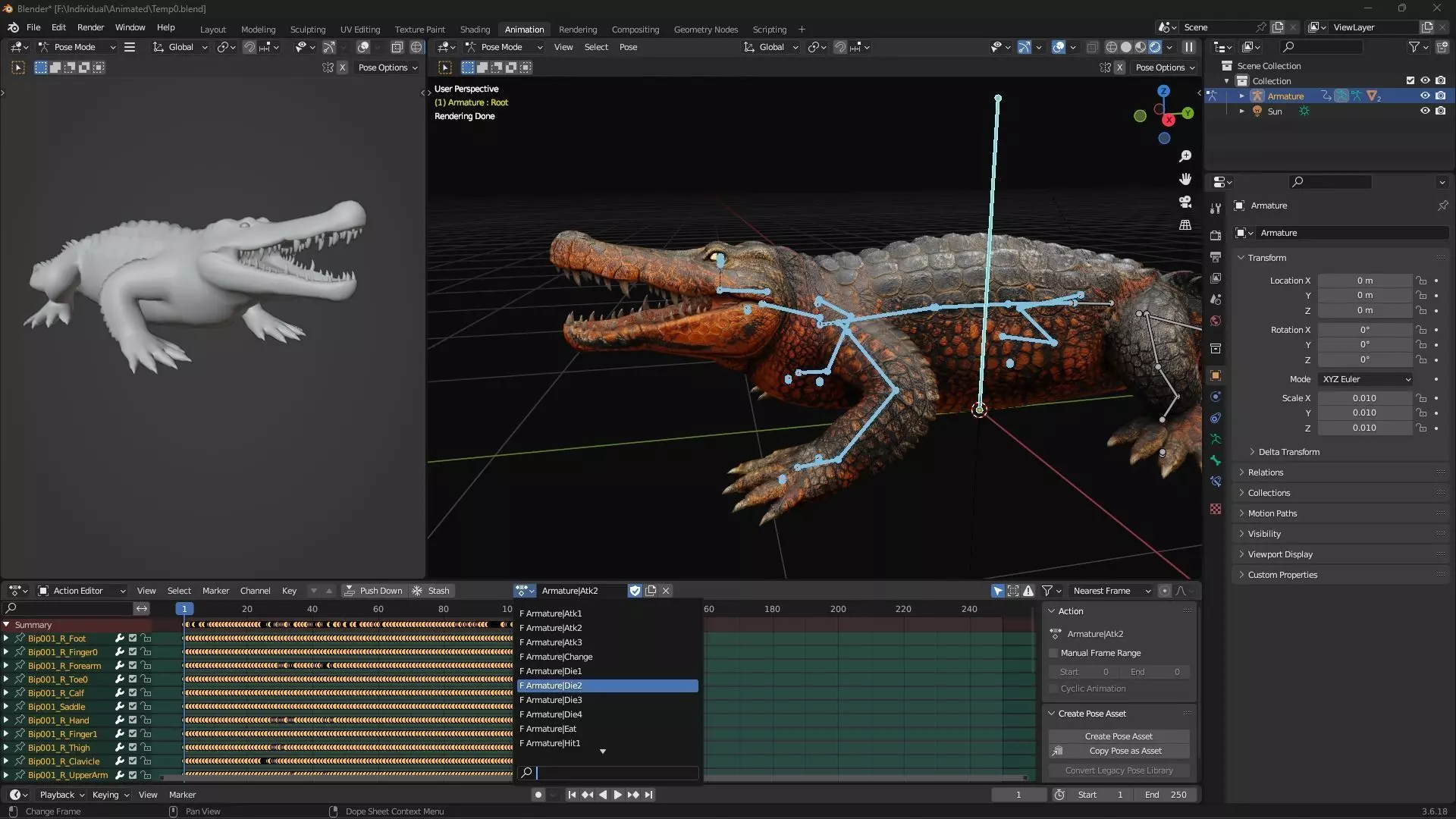The width and height of the screenshot is (1456, 819).
Task: Disable Sun in renders via camera icon
Action: pos(1440,111)
